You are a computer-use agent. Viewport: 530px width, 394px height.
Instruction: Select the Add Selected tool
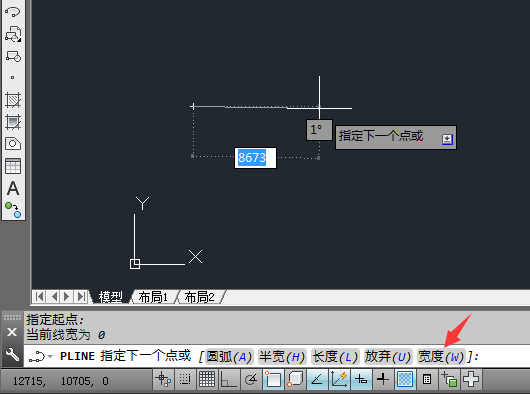[13, 210]
